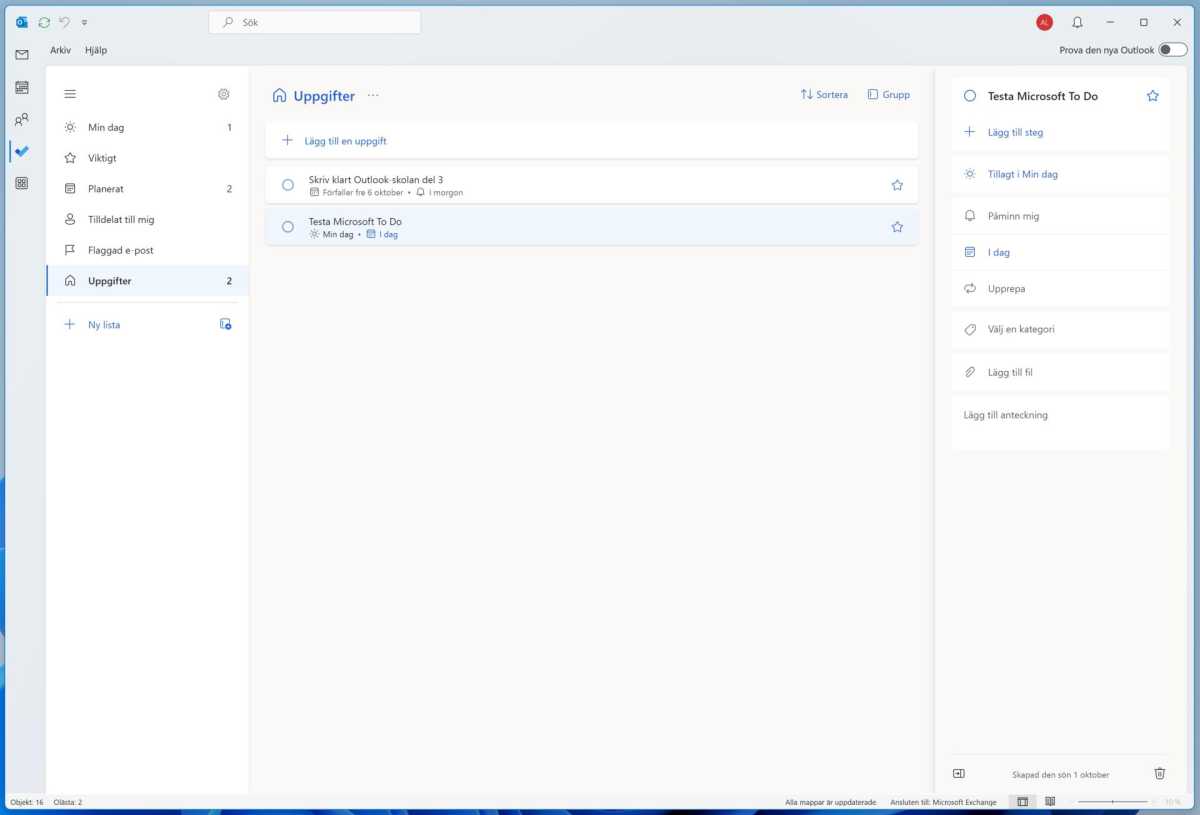Open the Quick Access Toolbar customize arrow
This screenshot has width=1200, height=815.
(84, 22)
